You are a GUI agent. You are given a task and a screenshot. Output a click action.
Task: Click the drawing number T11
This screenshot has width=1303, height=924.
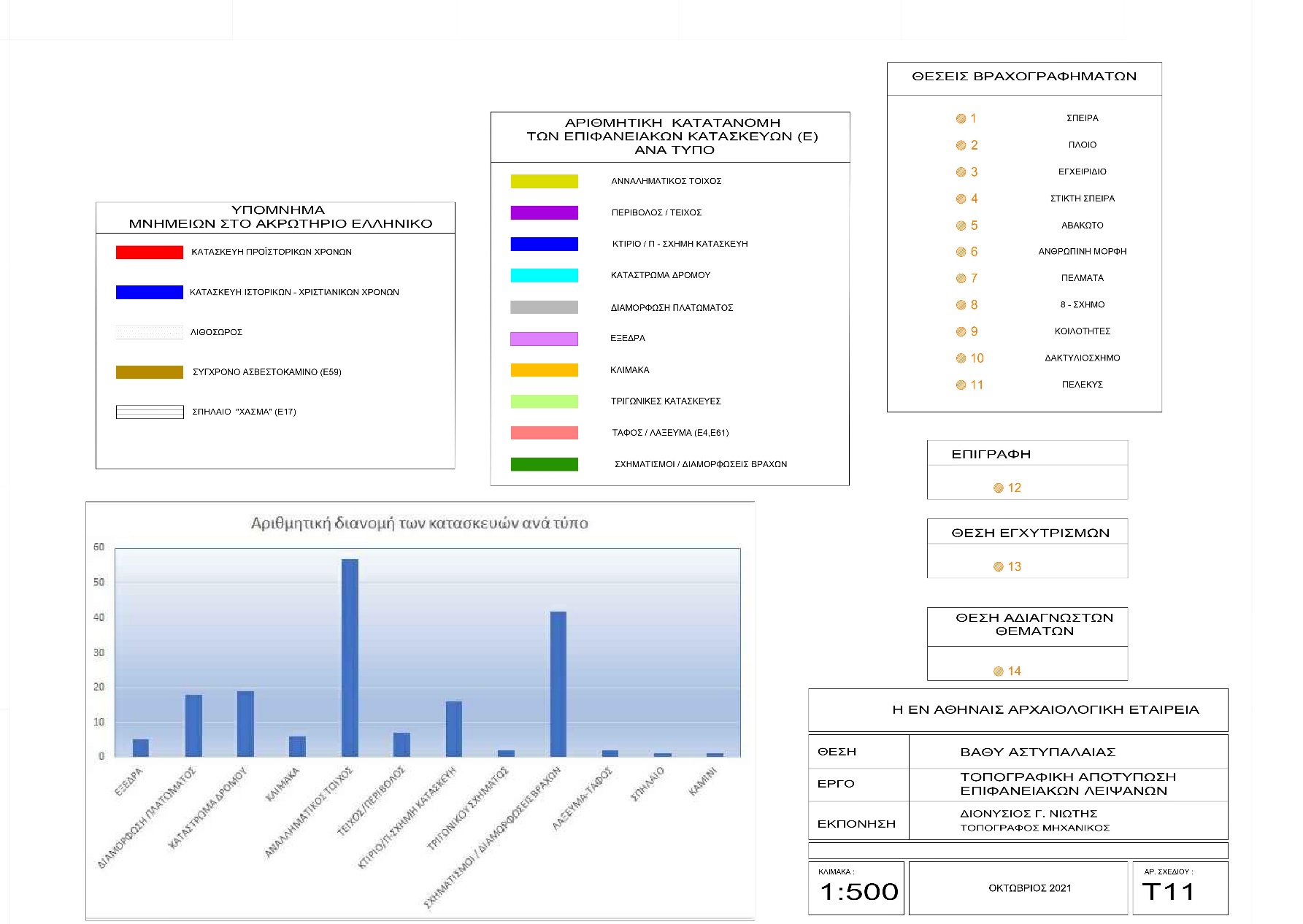tap(1168, 892)
